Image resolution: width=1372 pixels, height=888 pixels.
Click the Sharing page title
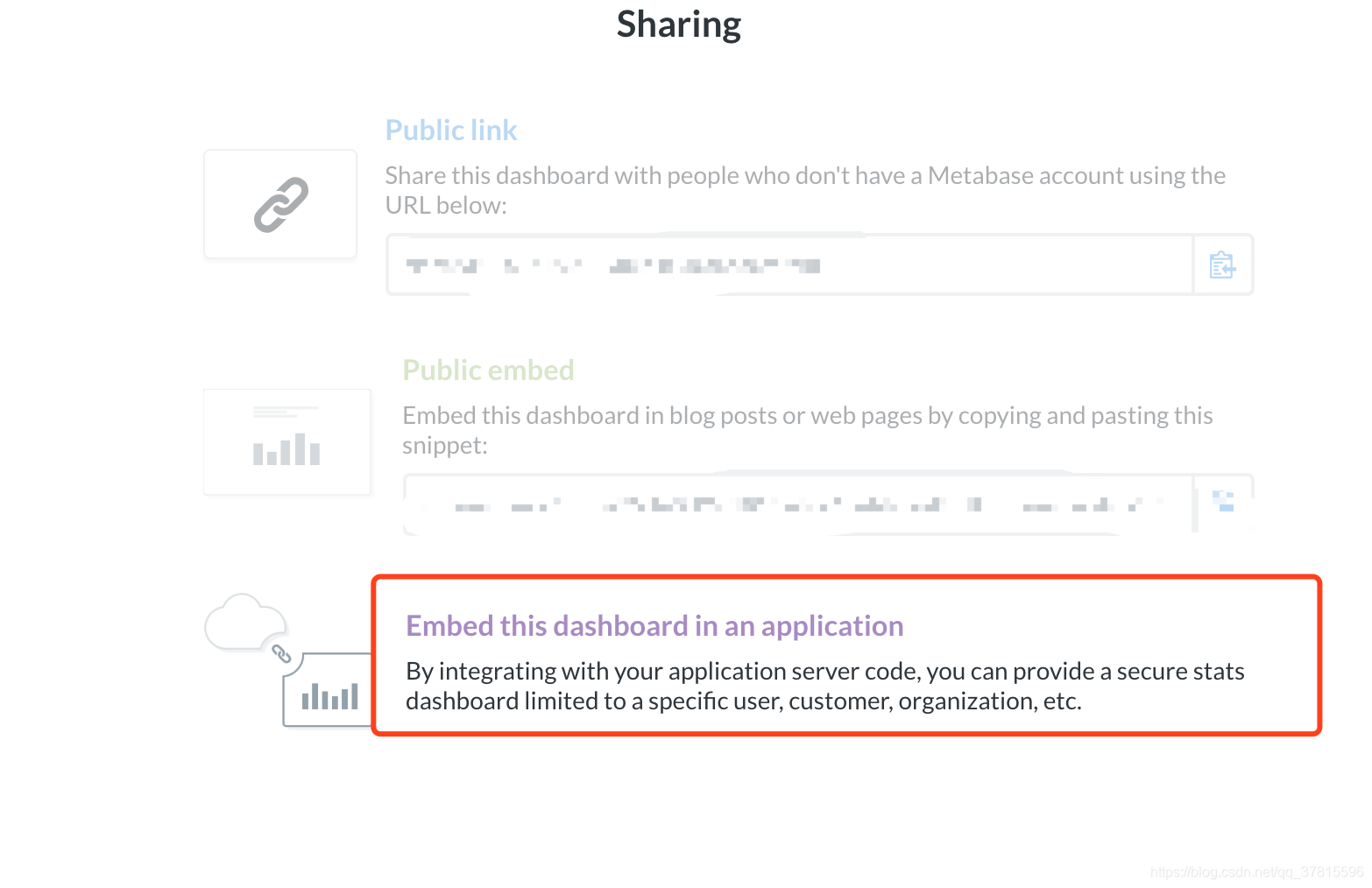click(x=679, y=24)
